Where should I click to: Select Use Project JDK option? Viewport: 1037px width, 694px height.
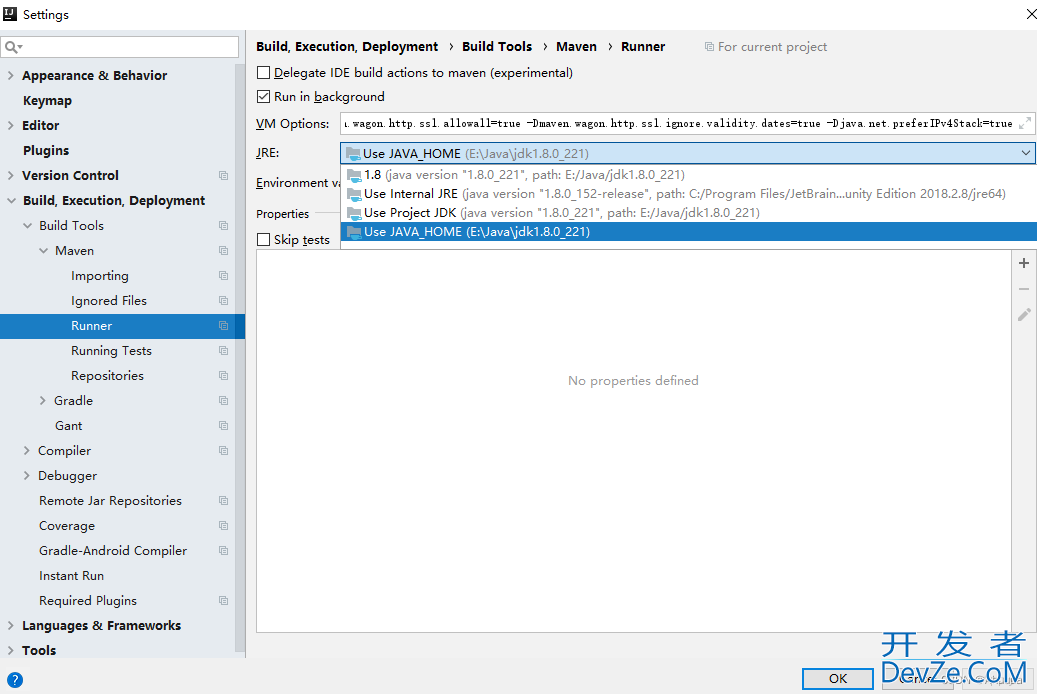(688, 212)
